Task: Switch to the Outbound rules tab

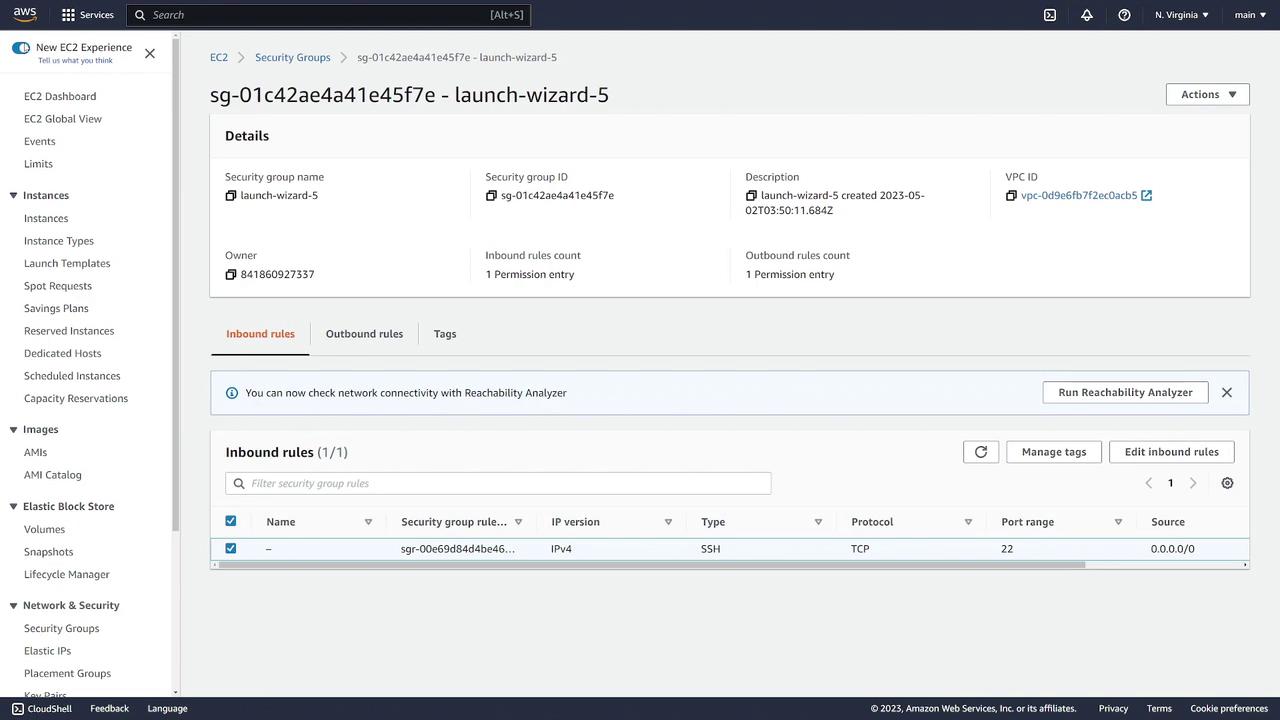Action: [x=364, y=334]
